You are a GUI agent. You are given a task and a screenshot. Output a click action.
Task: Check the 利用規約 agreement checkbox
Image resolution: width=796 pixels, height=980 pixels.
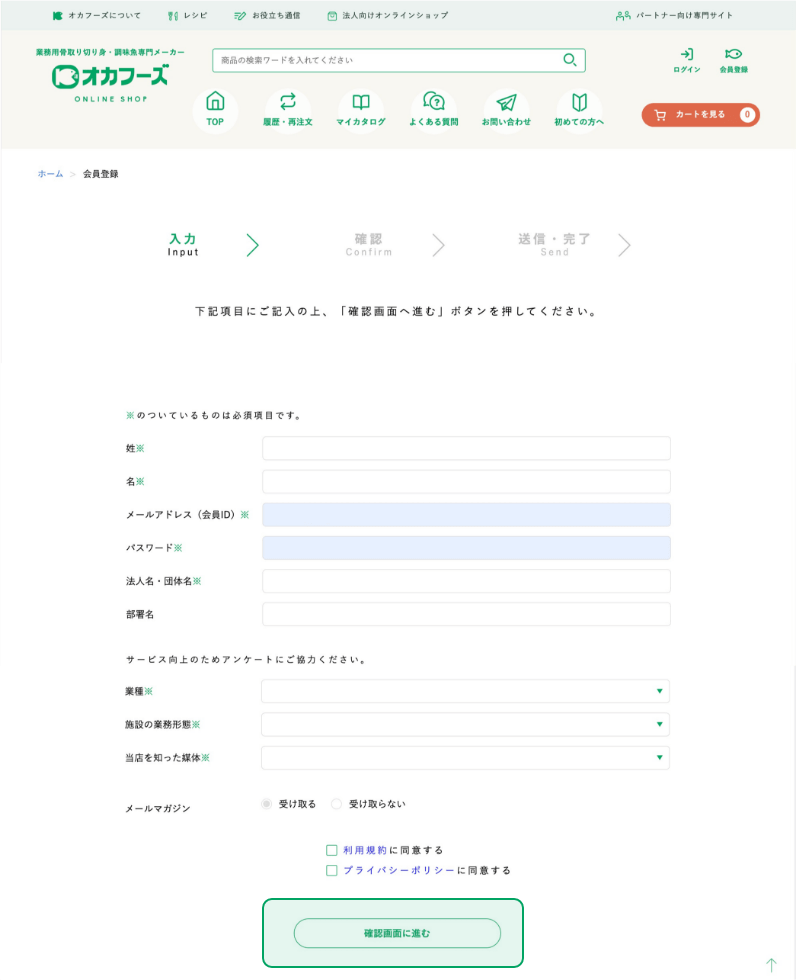332,850
